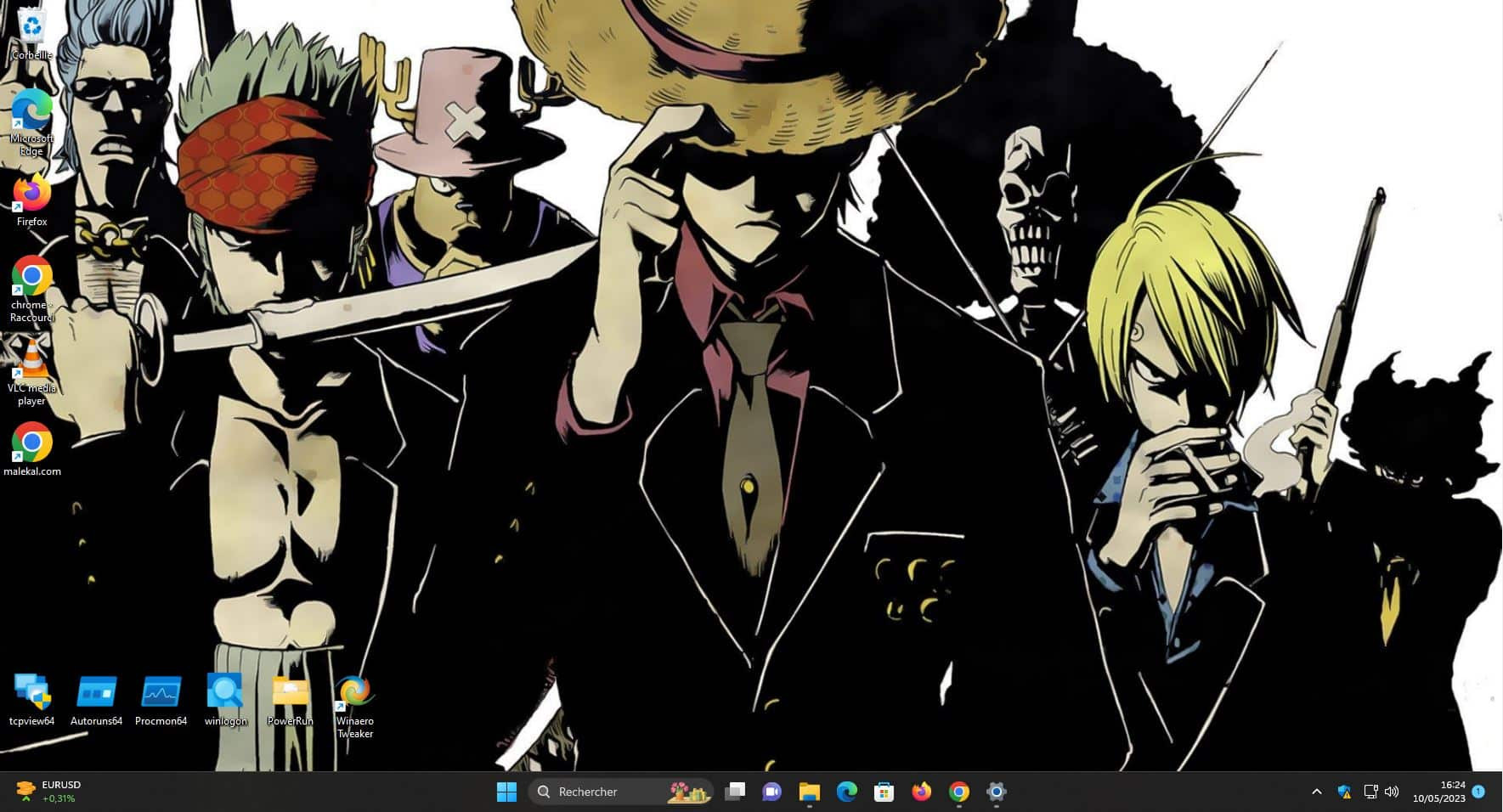Select the Autoruns64 desktop icon
The width and height of the screenshot is (1503, 812).
click(96, 700)
